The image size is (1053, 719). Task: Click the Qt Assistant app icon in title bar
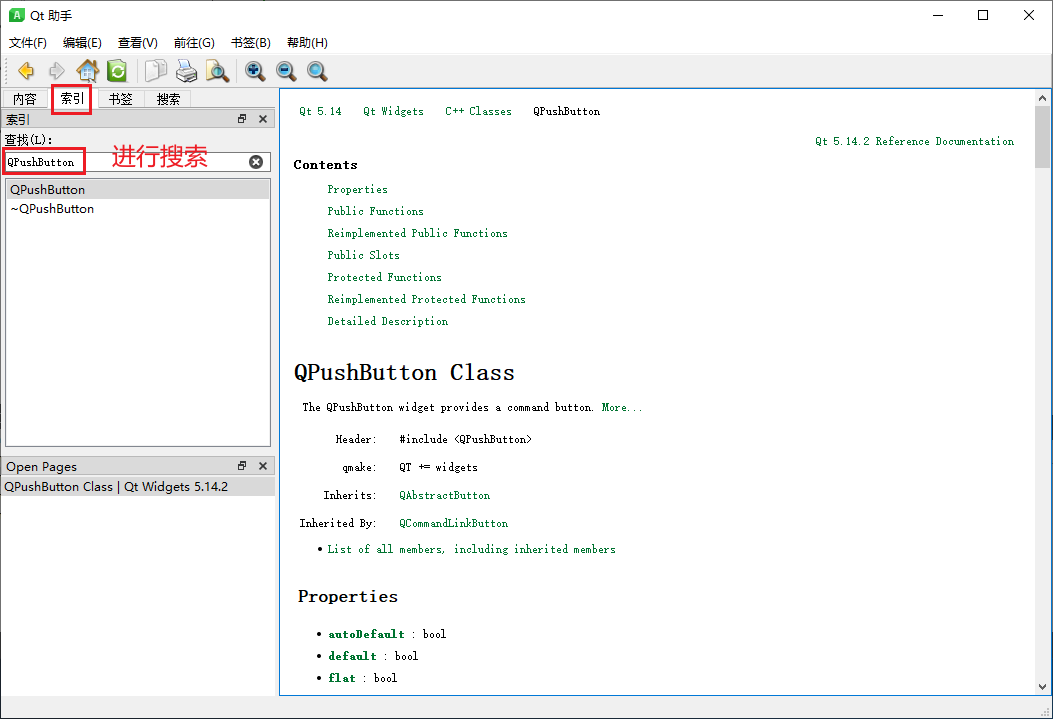tap(16, 15)
